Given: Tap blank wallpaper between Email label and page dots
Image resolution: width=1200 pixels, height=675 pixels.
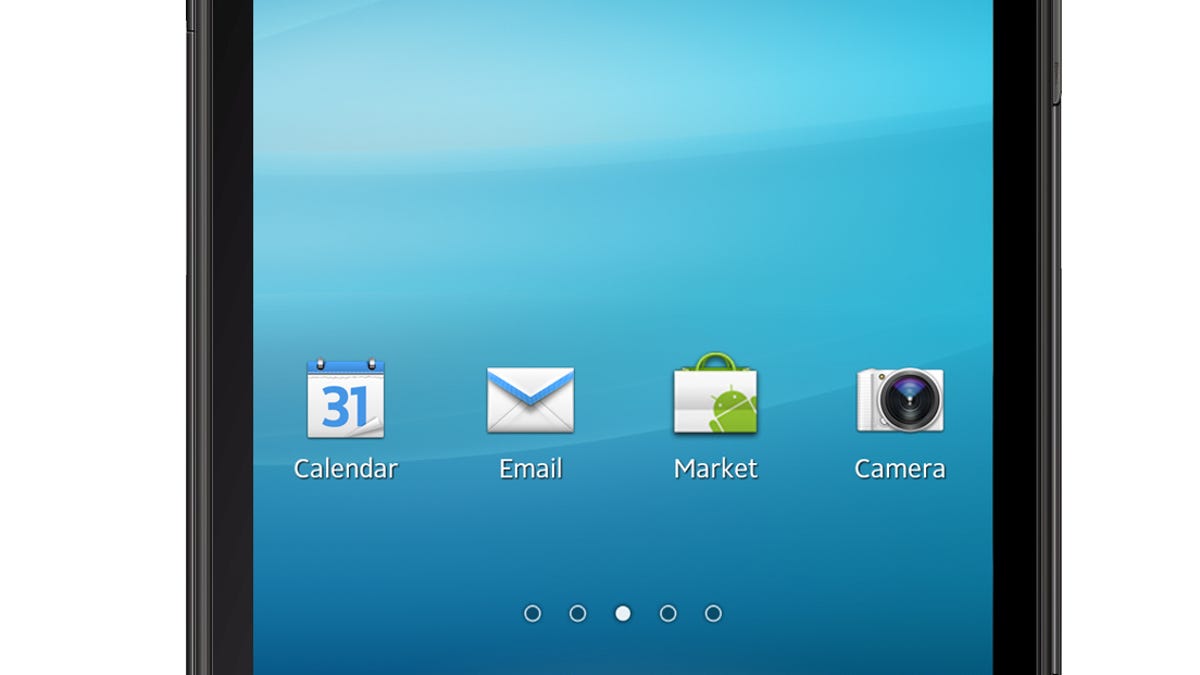Looking at the screenshot, I should 530,545.
